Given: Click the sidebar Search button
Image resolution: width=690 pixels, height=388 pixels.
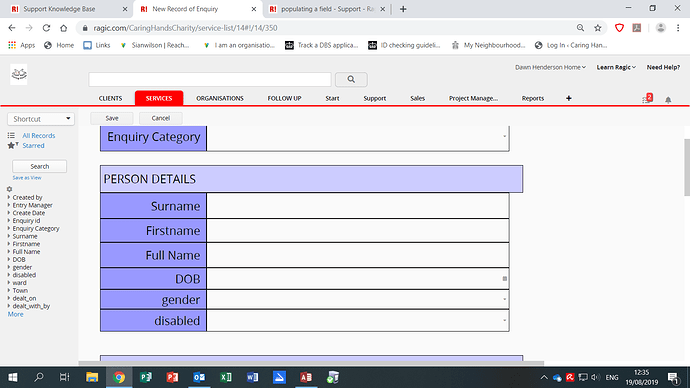Looking at the screenshot, I should (x=40, y=166).
